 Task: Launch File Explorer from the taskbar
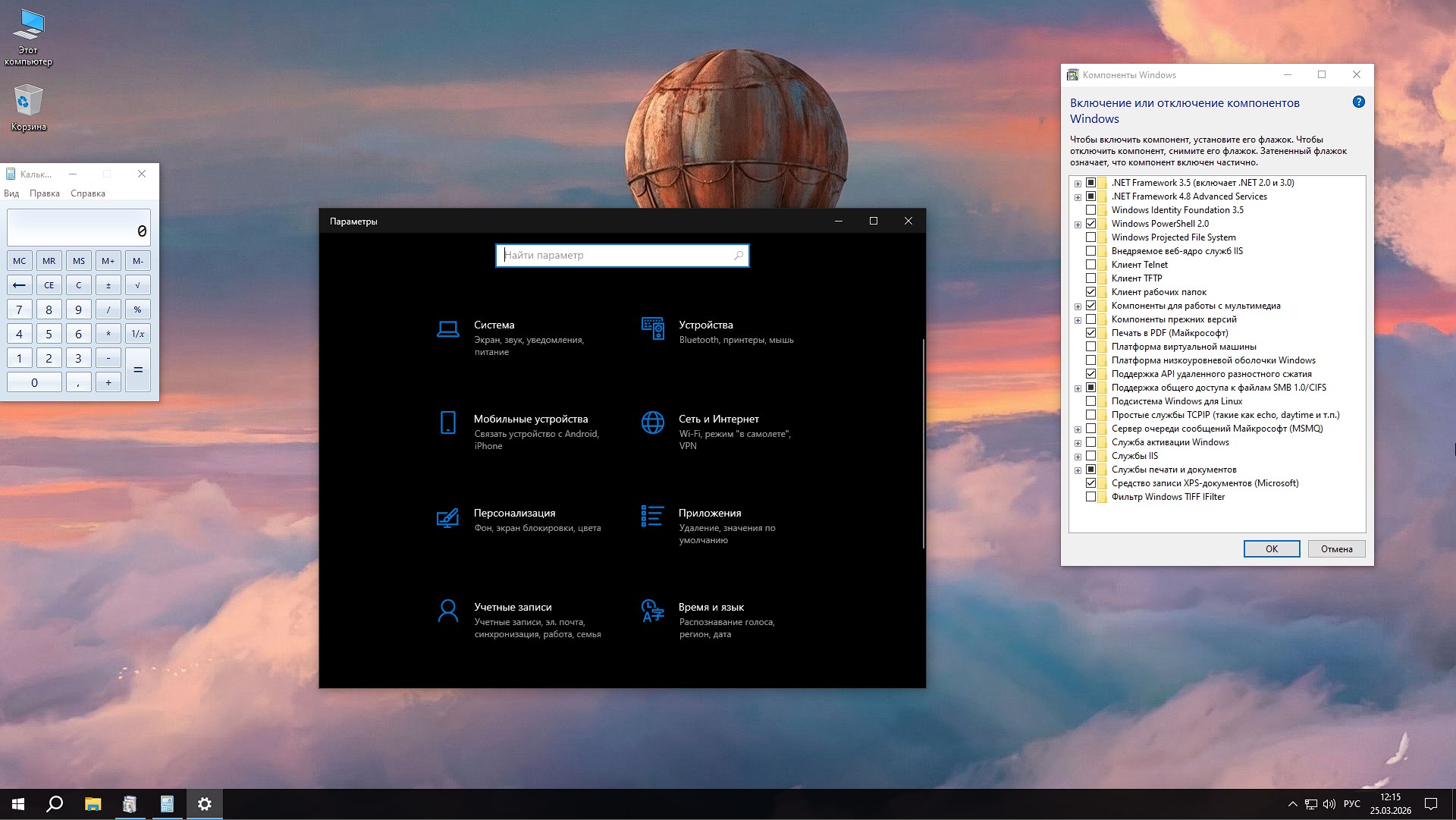click(x=93, y=803)
